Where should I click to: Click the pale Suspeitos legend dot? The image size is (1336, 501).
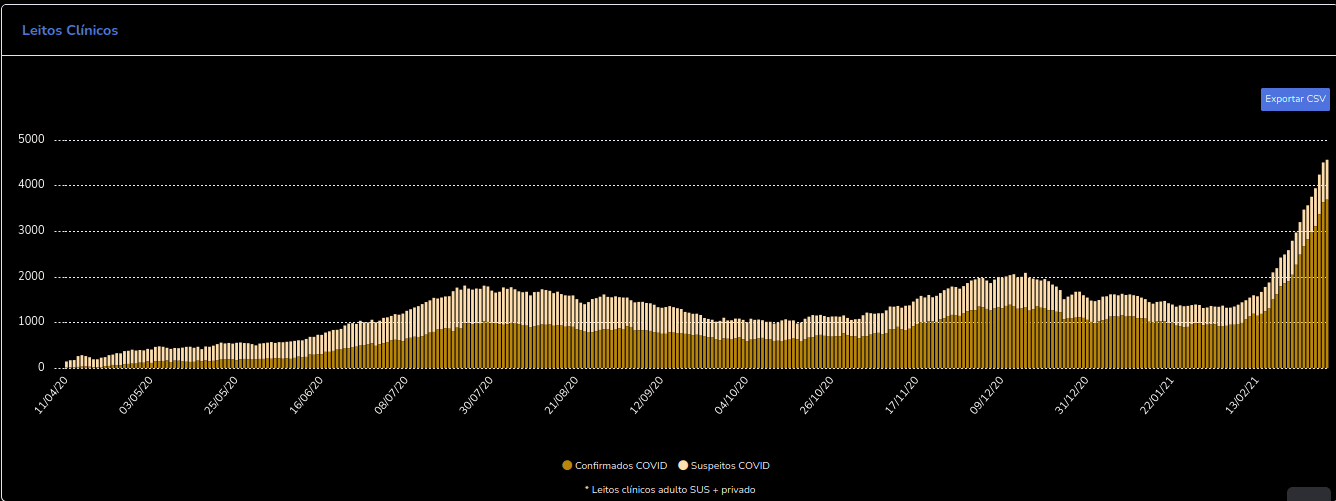[x=684, y=466]
